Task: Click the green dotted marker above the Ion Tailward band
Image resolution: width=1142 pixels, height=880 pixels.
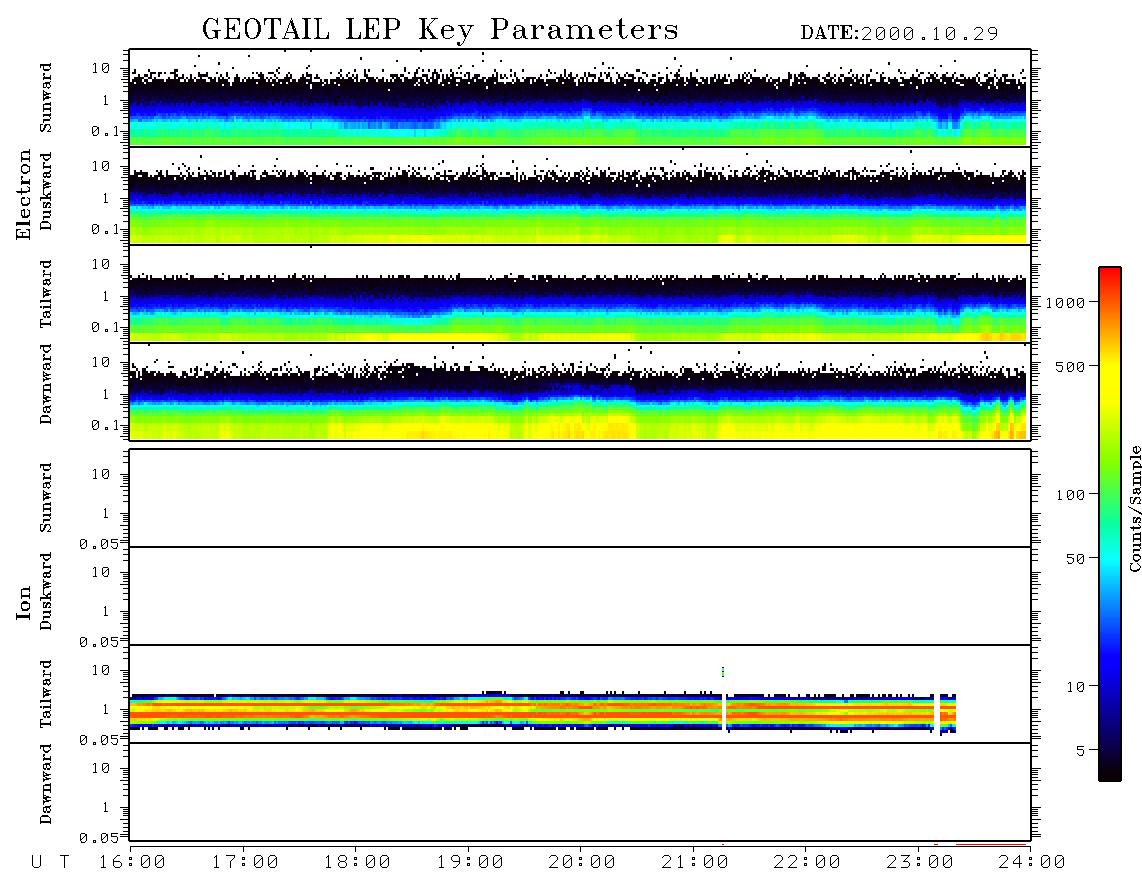Action: (722, 672)
